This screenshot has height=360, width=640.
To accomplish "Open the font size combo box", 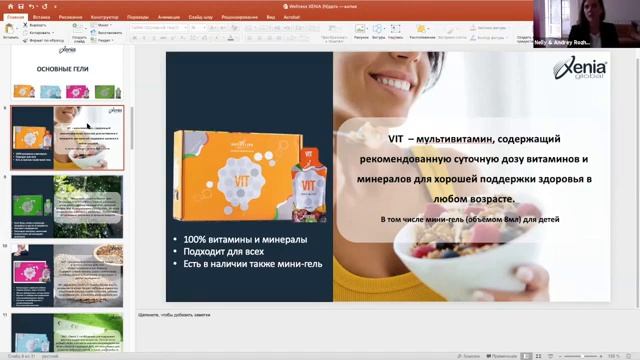I will point(198,28).
